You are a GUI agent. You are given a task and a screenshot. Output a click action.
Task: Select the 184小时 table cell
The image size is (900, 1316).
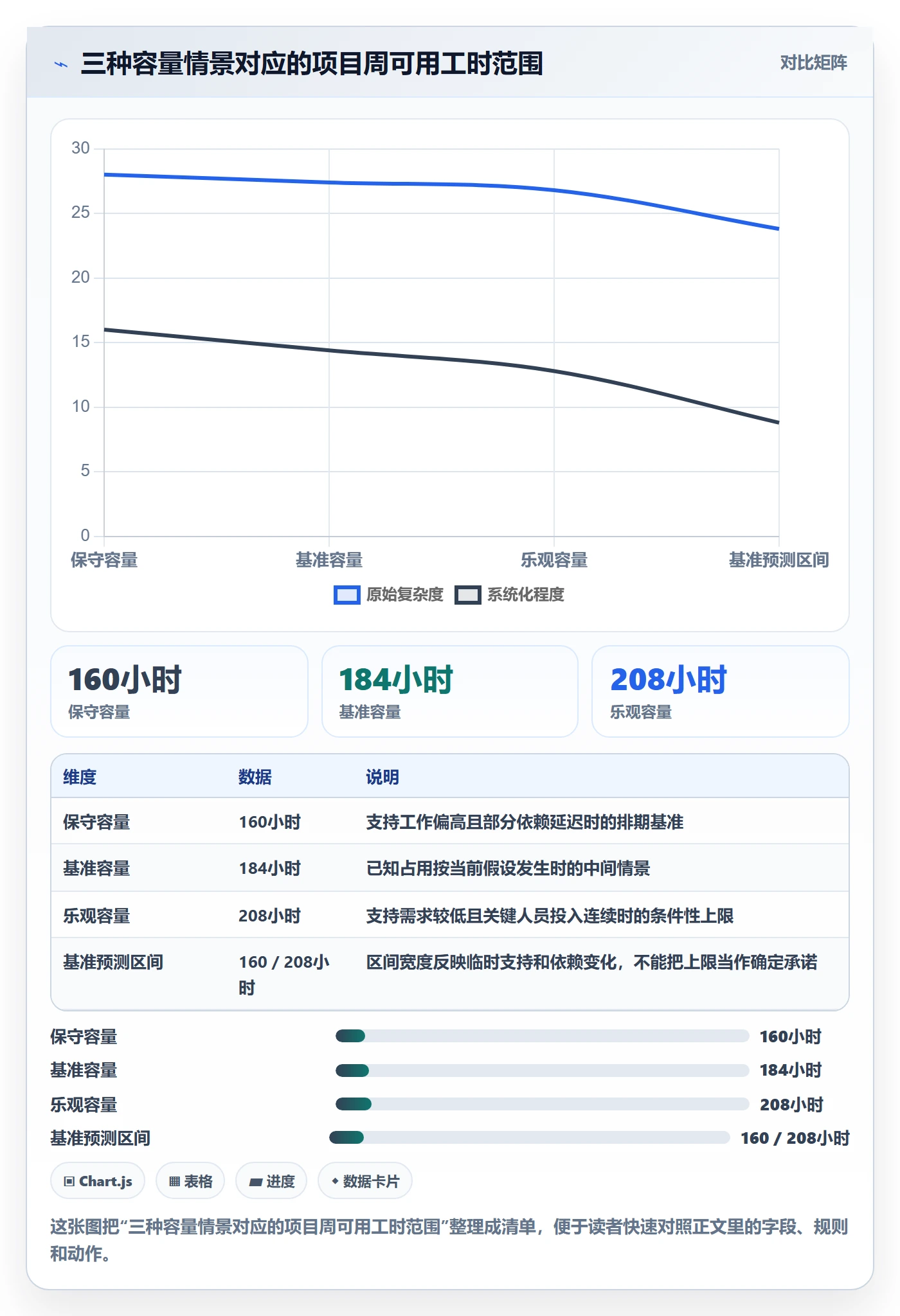point(270,868)
